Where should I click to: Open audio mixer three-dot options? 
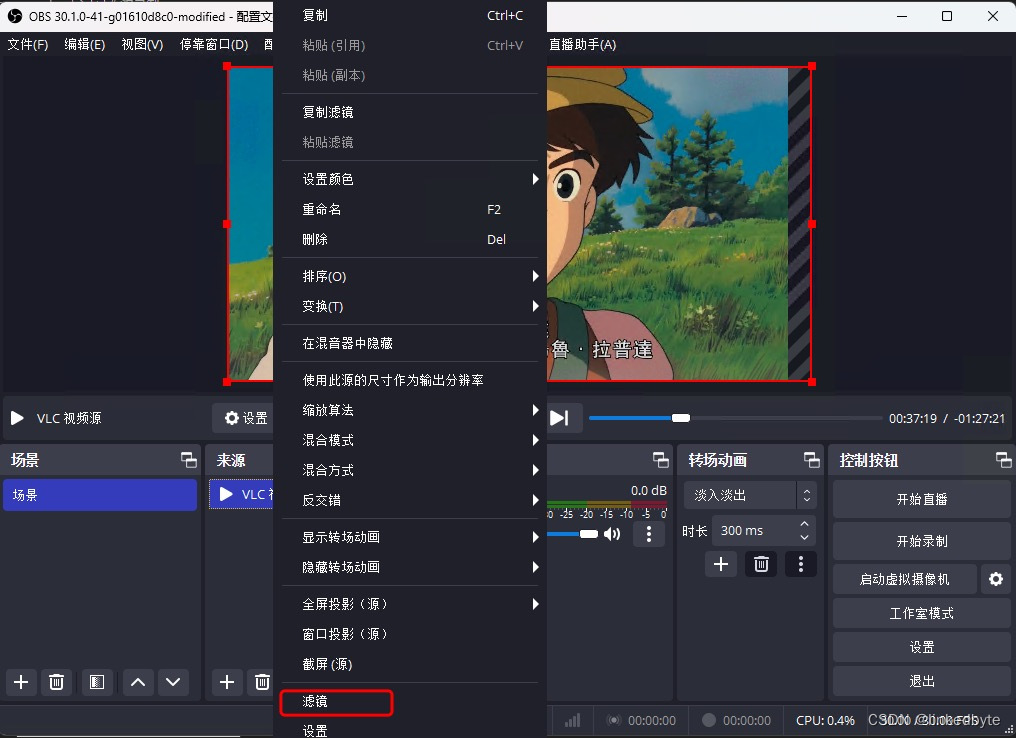coord(649,534)
